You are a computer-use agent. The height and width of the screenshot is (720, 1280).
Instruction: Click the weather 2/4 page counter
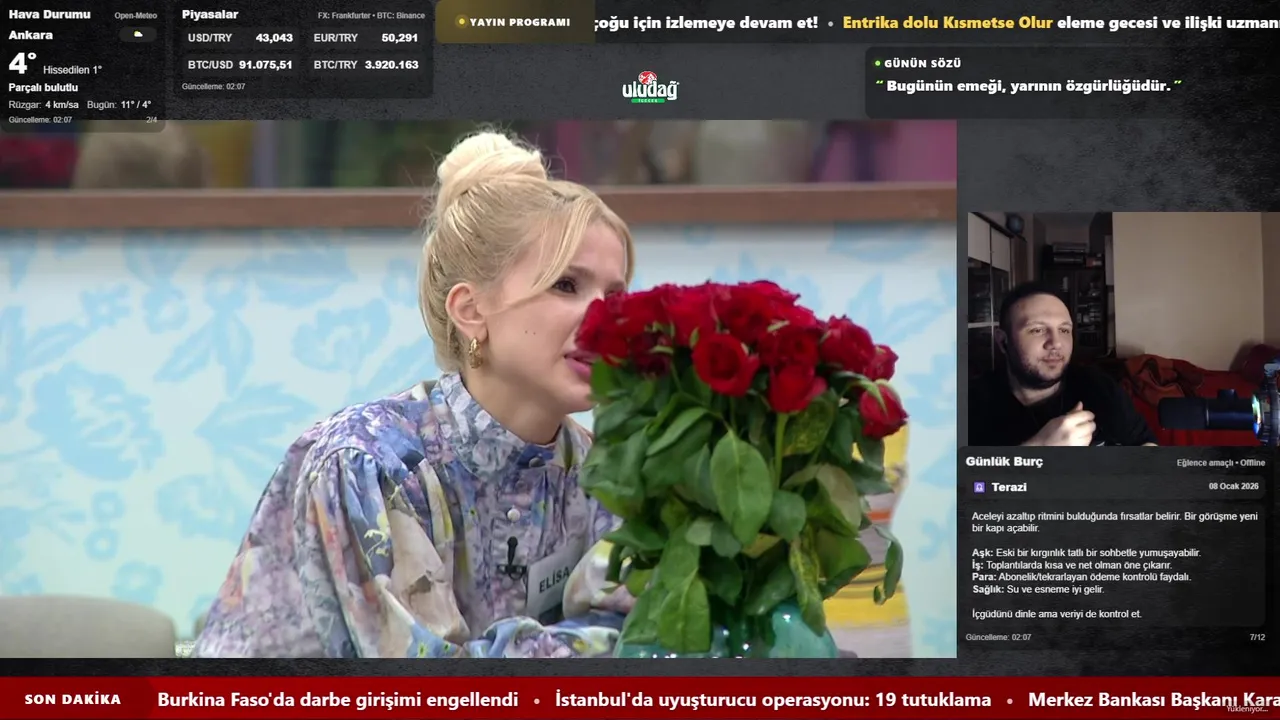(152, 120)
